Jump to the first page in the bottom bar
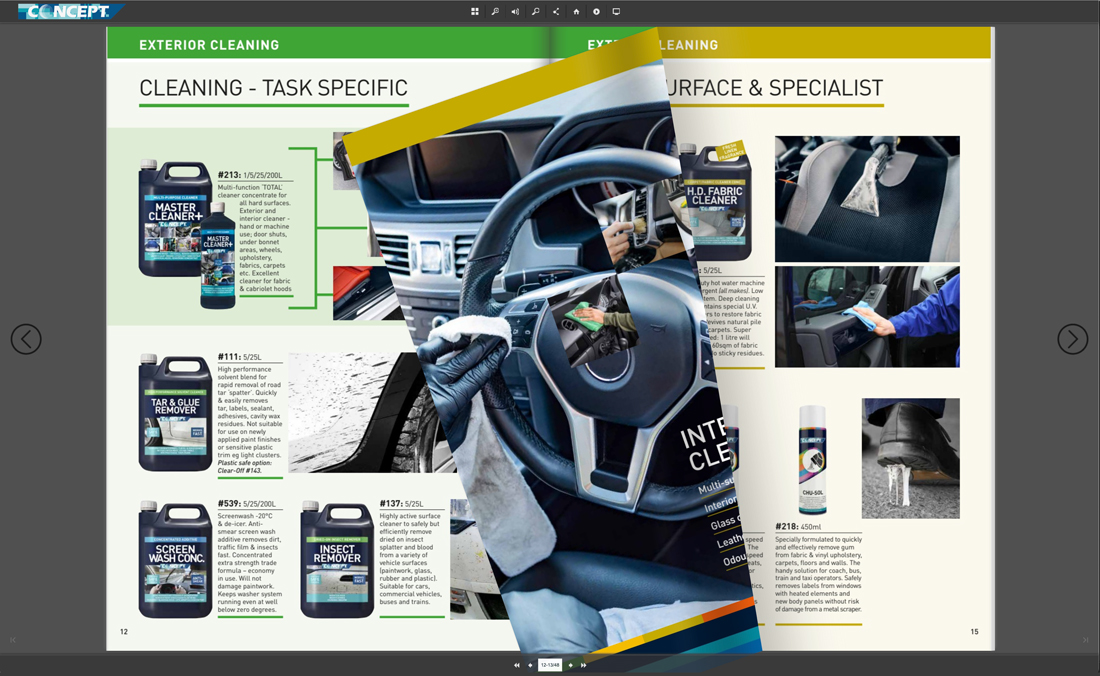This screenshot has width=1100, height=676. (517, 665)
